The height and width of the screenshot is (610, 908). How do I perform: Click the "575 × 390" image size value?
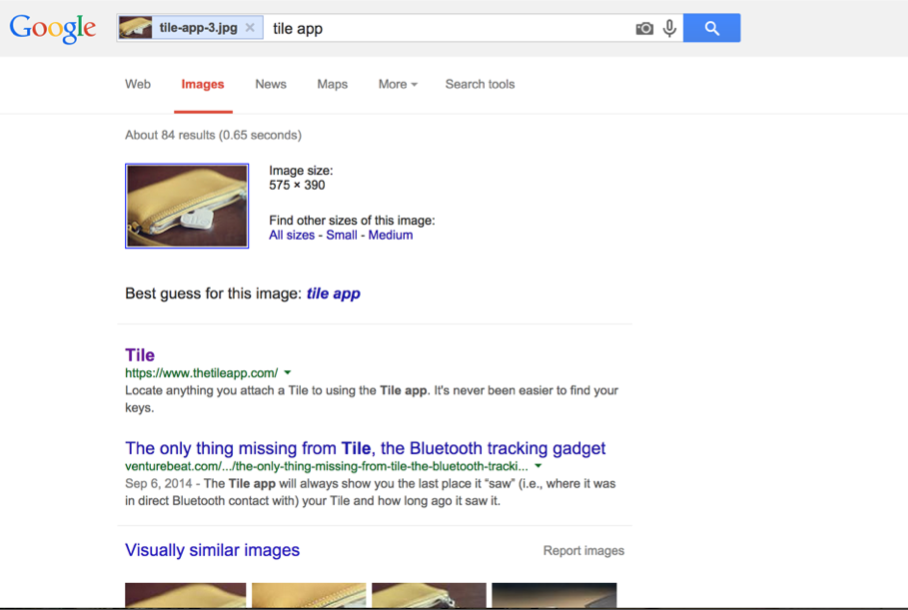(x=297, y=185)
